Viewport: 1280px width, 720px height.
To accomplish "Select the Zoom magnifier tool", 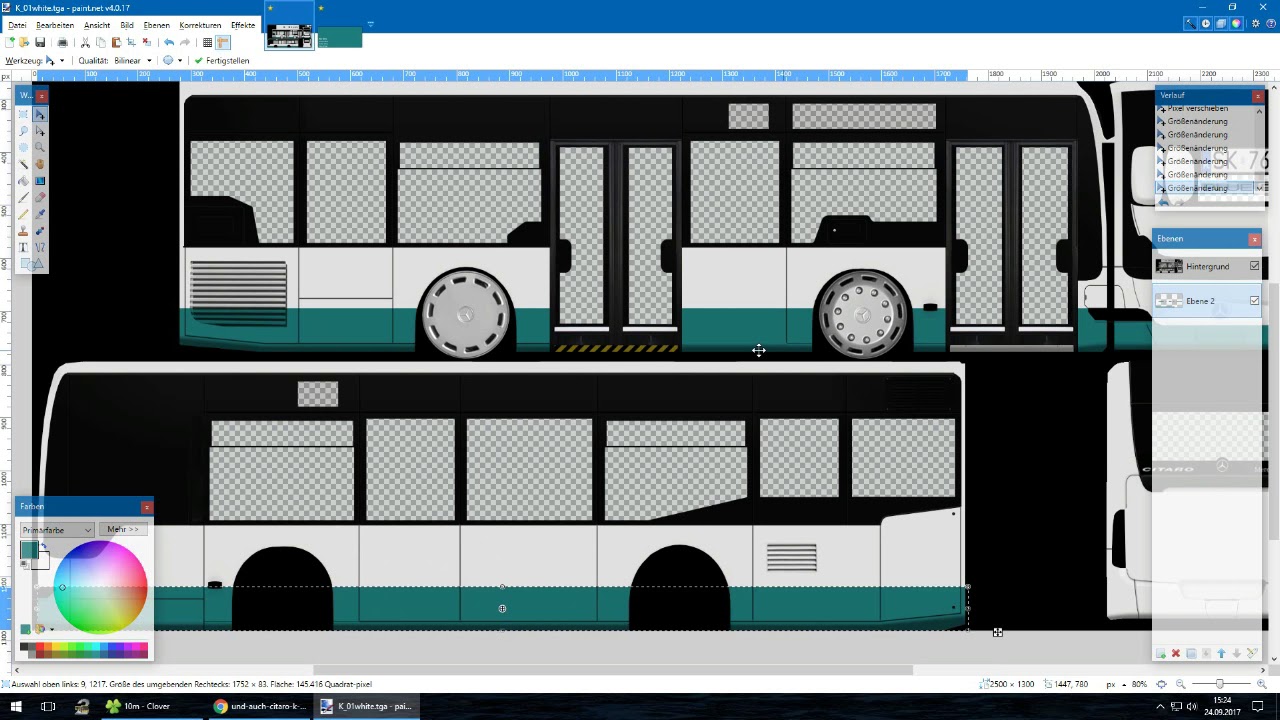I will (x=40, y=148).
